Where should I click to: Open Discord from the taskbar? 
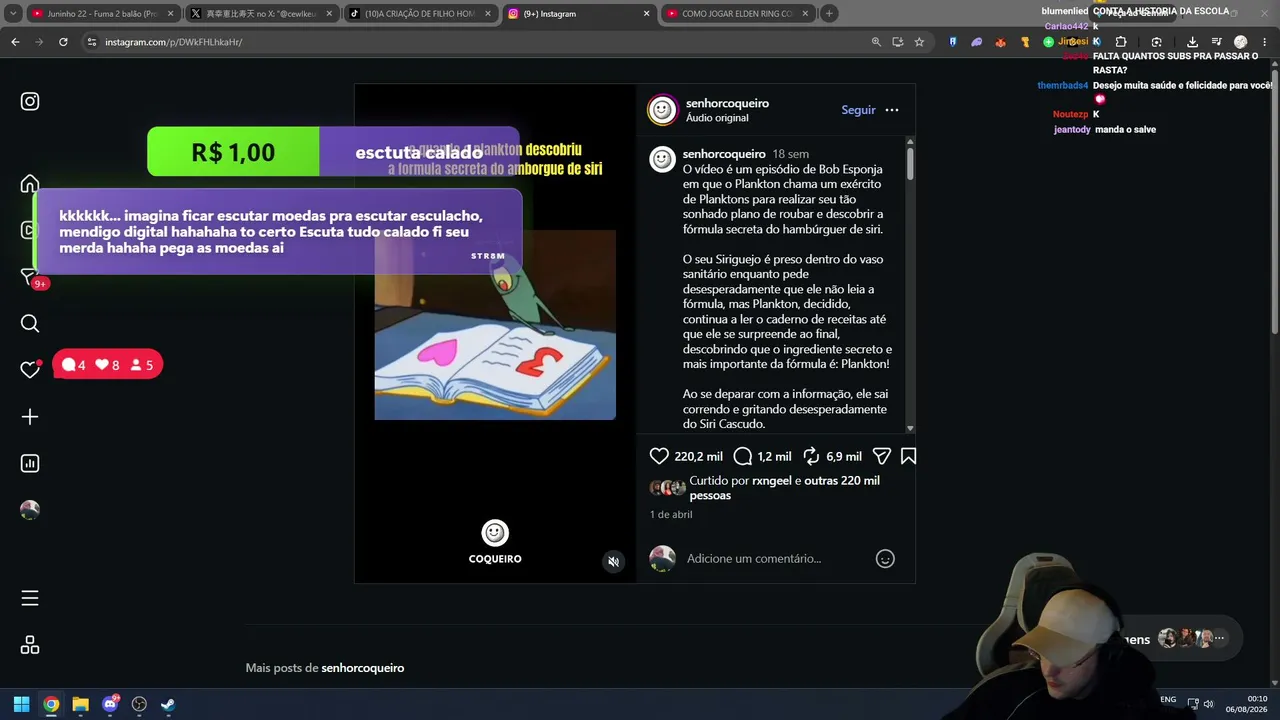[110, 704]
